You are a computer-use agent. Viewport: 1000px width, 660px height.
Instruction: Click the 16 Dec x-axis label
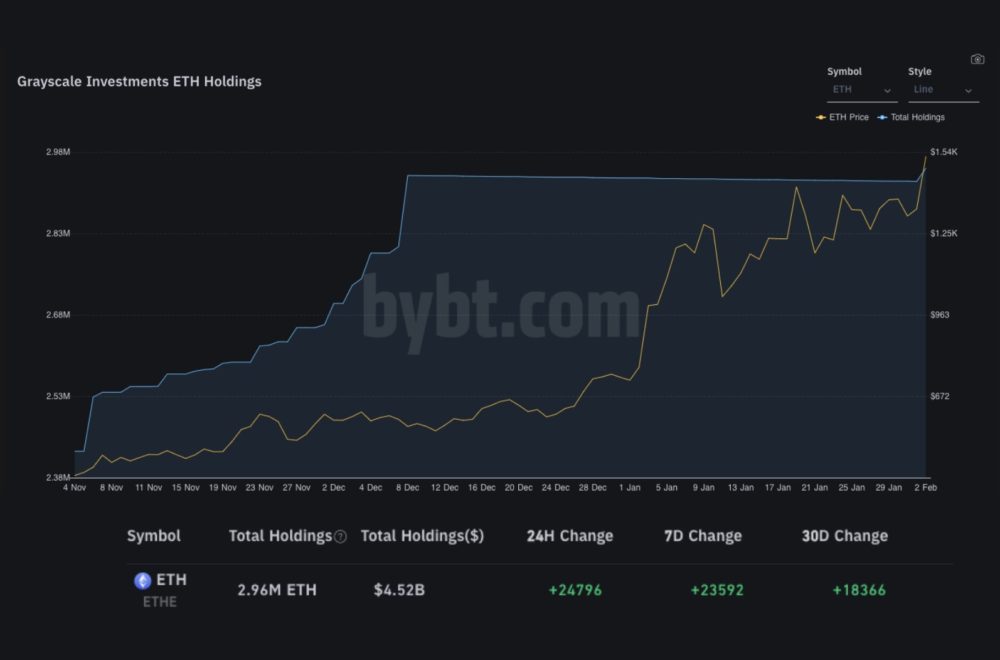482,488
